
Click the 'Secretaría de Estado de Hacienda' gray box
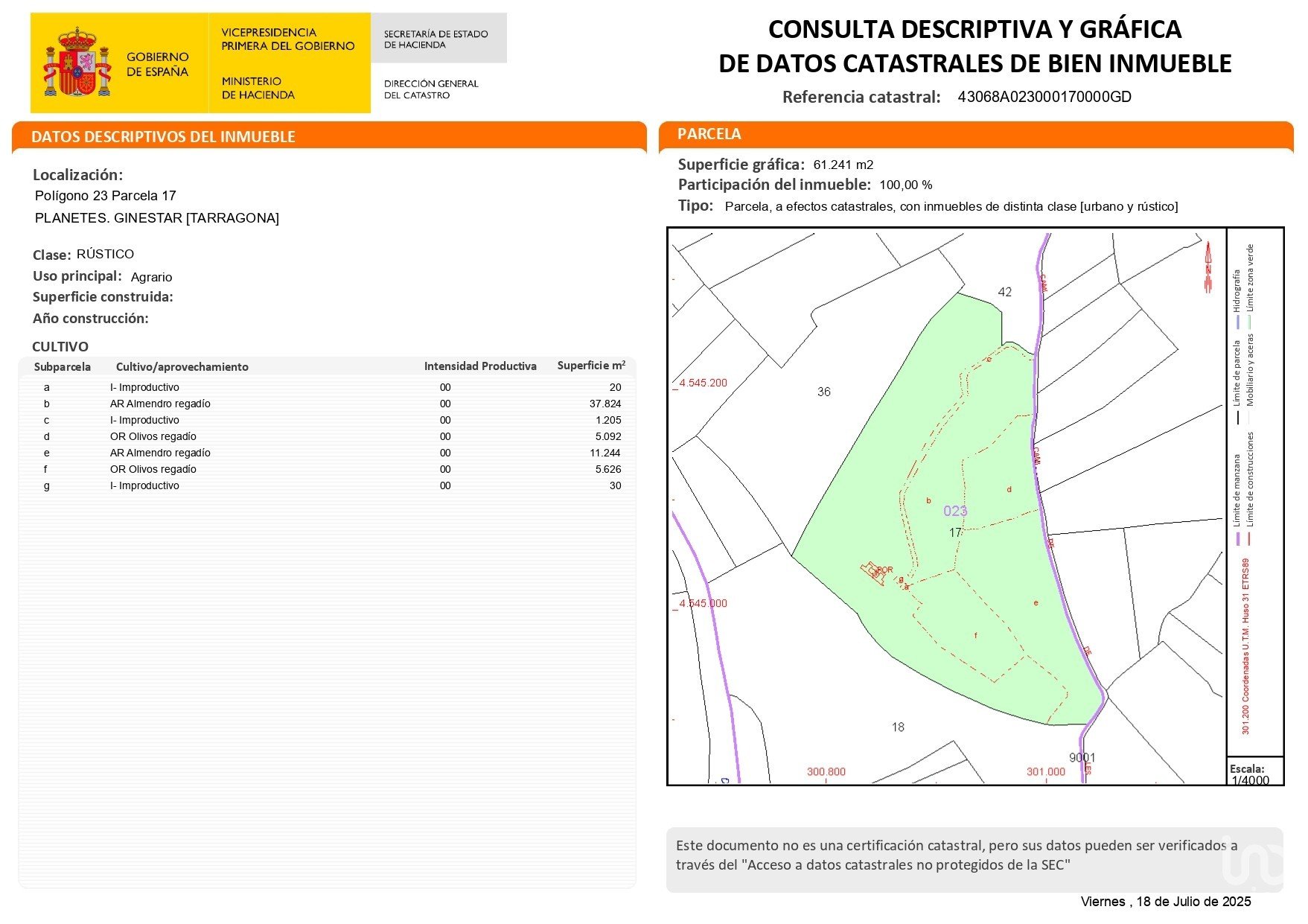click(x=437, y=39)
